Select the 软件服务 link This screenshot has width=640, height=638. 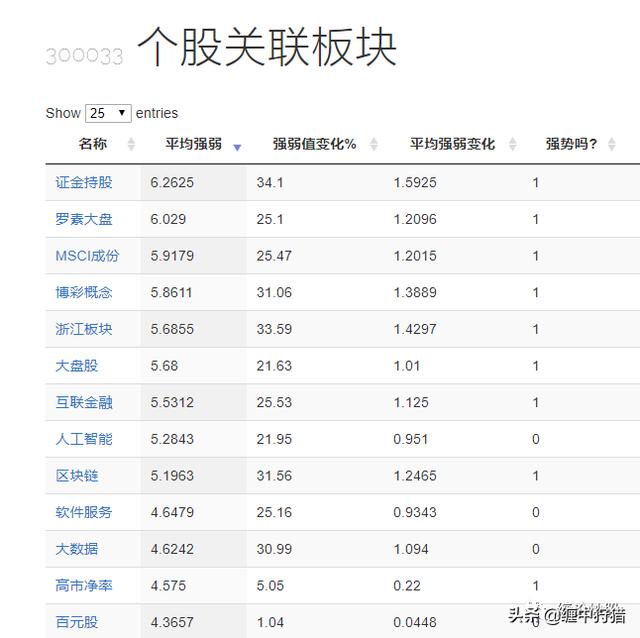click(84, 512)
